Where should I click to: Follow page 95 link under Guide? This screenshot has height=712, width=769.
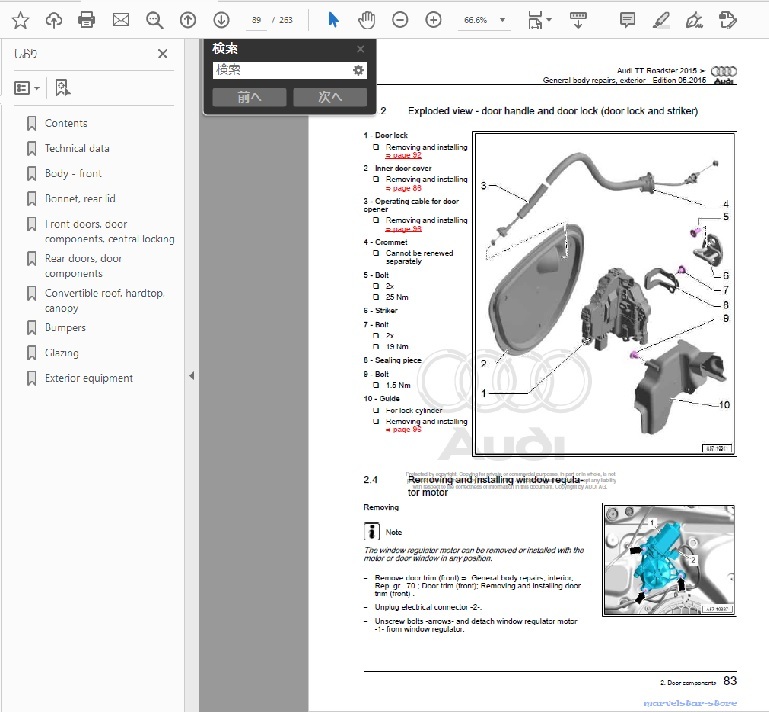click(403, 430)
